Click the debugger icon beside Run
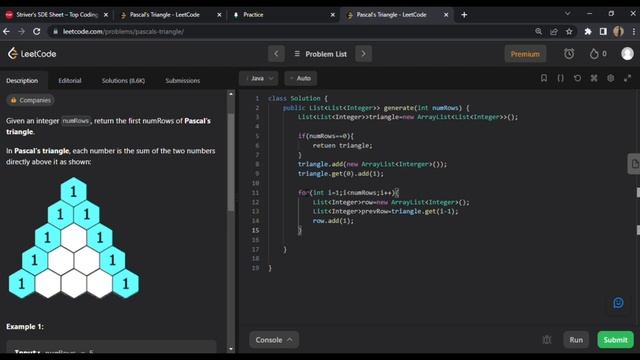 [547, 340]
